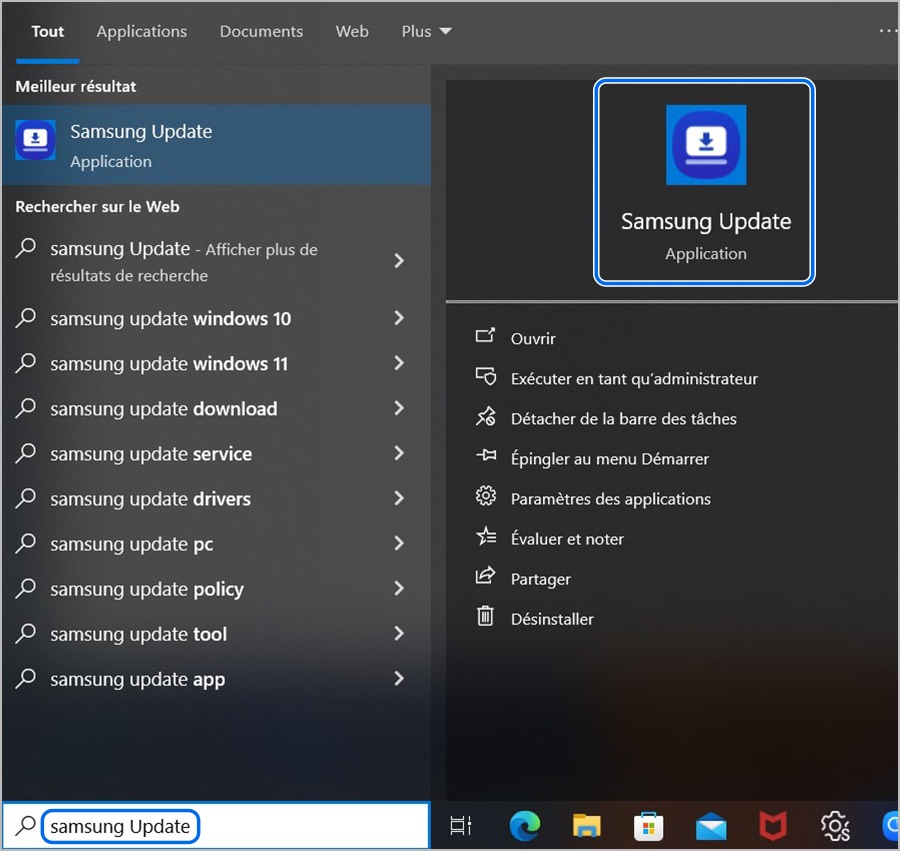Open the Settings gear in taskbar
This screenshot has height=851, width=900.
click(x=834, y=825)
